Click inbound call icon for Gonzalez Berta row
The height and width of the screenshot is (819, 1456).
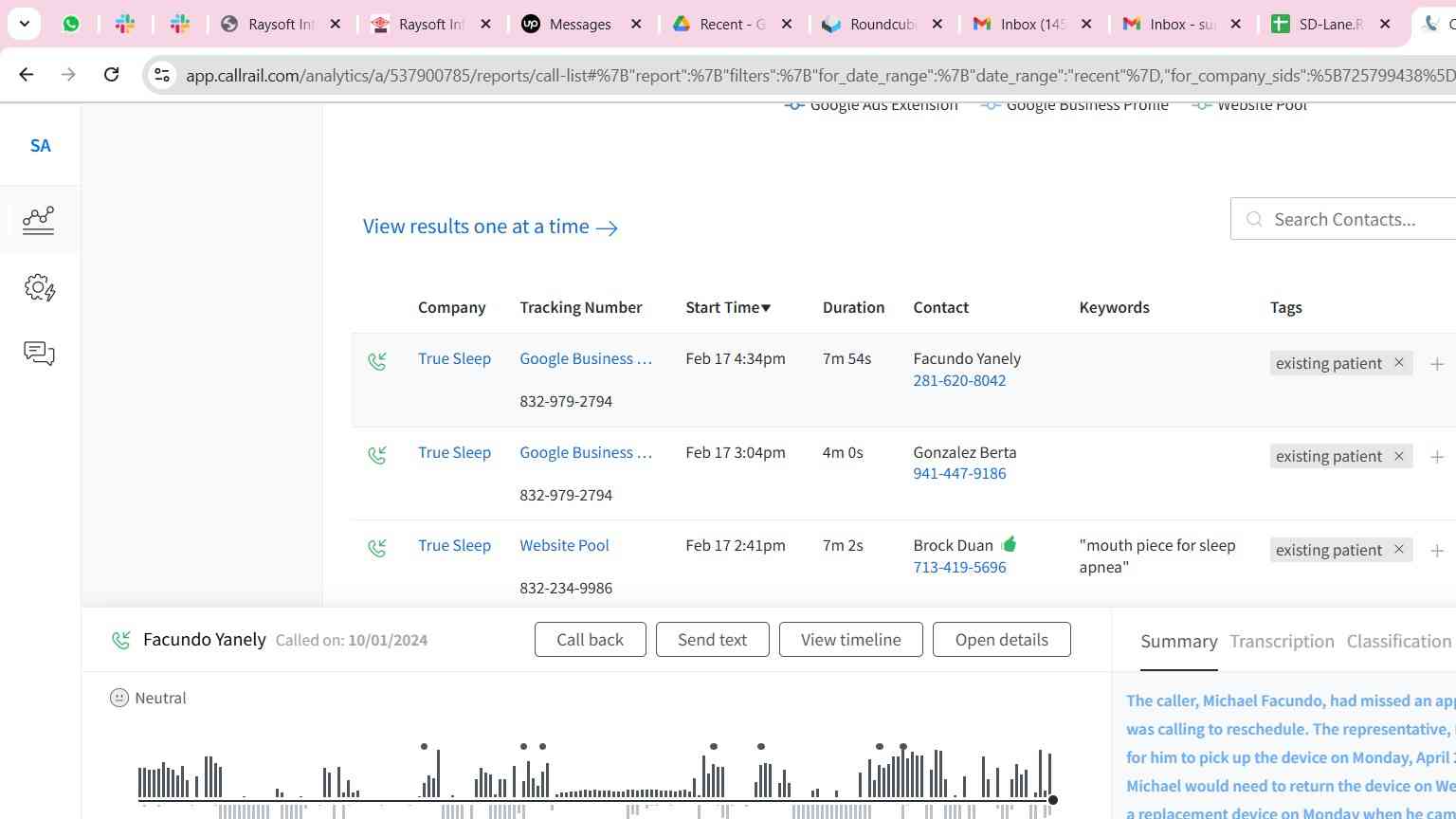(377, 455)
